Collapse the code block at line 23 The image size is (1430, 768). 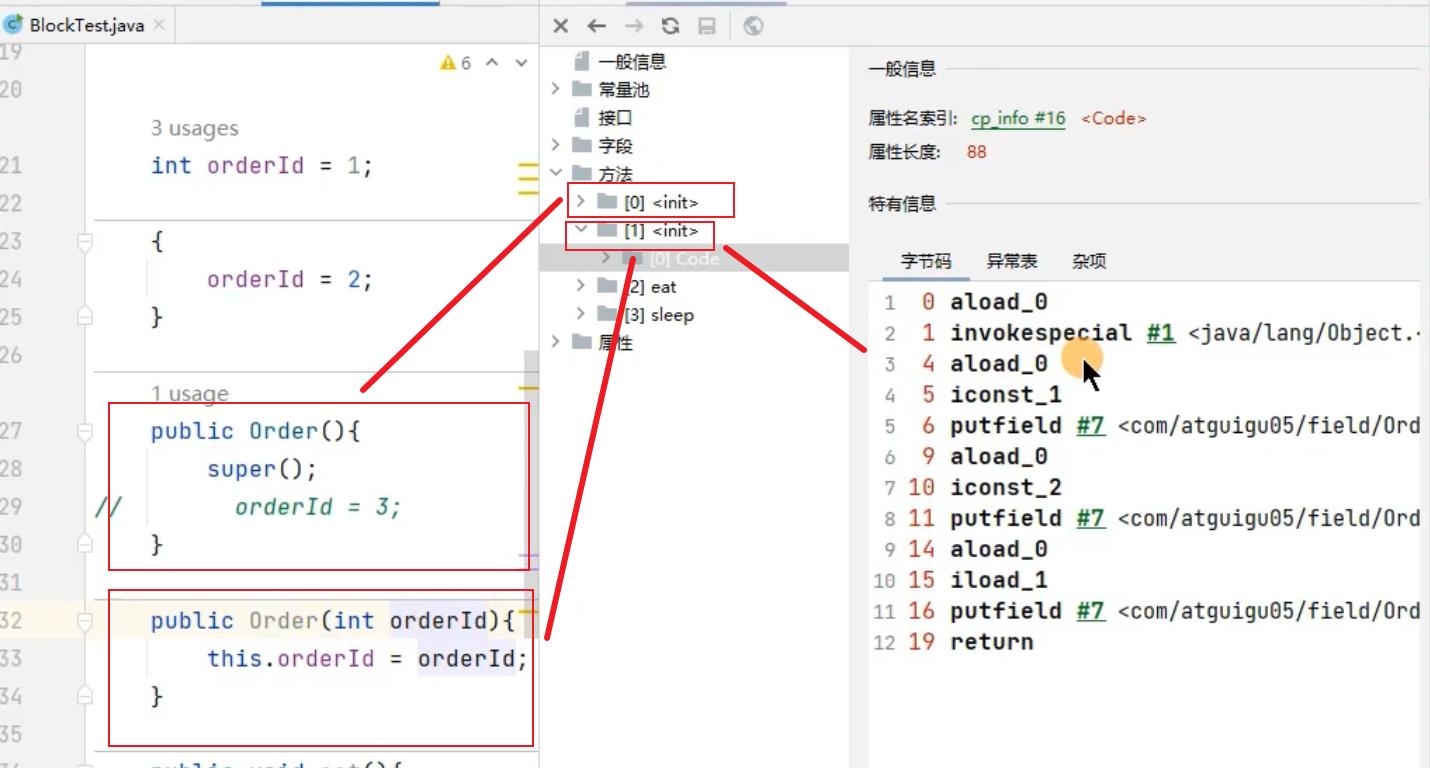(84, 240)
